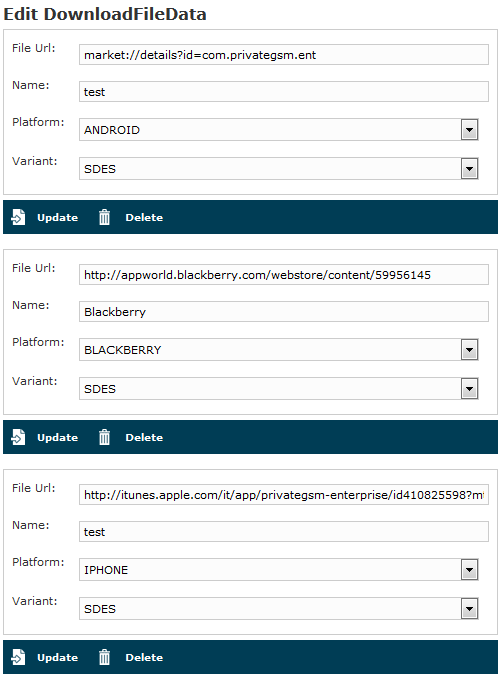The width and height of the screenshot is (501, 677).
Task: Click the trash icon below the ANDROID entry
Action: [x=104, y=217]
